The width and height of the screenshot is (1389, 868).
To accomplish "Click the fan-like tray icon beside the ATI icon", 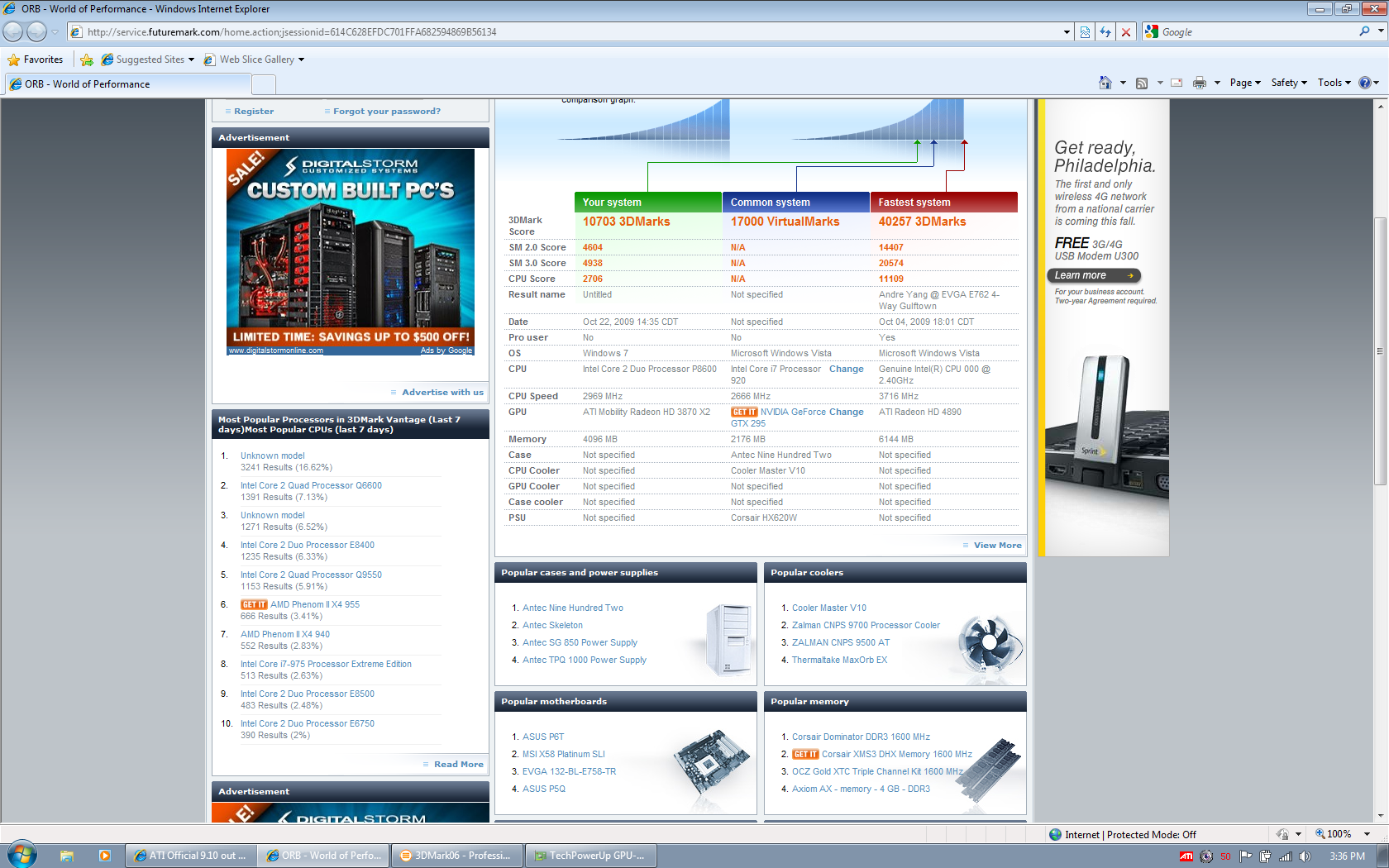I will coord(1206,856).
